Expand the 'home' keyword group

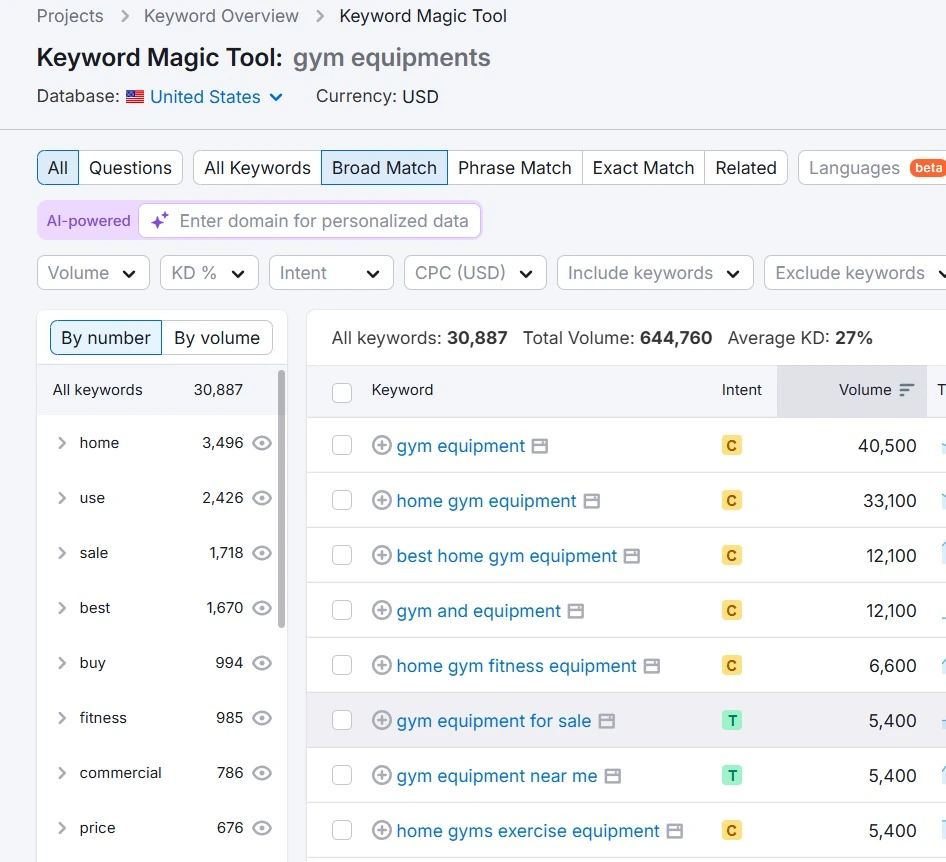point(62,443)
